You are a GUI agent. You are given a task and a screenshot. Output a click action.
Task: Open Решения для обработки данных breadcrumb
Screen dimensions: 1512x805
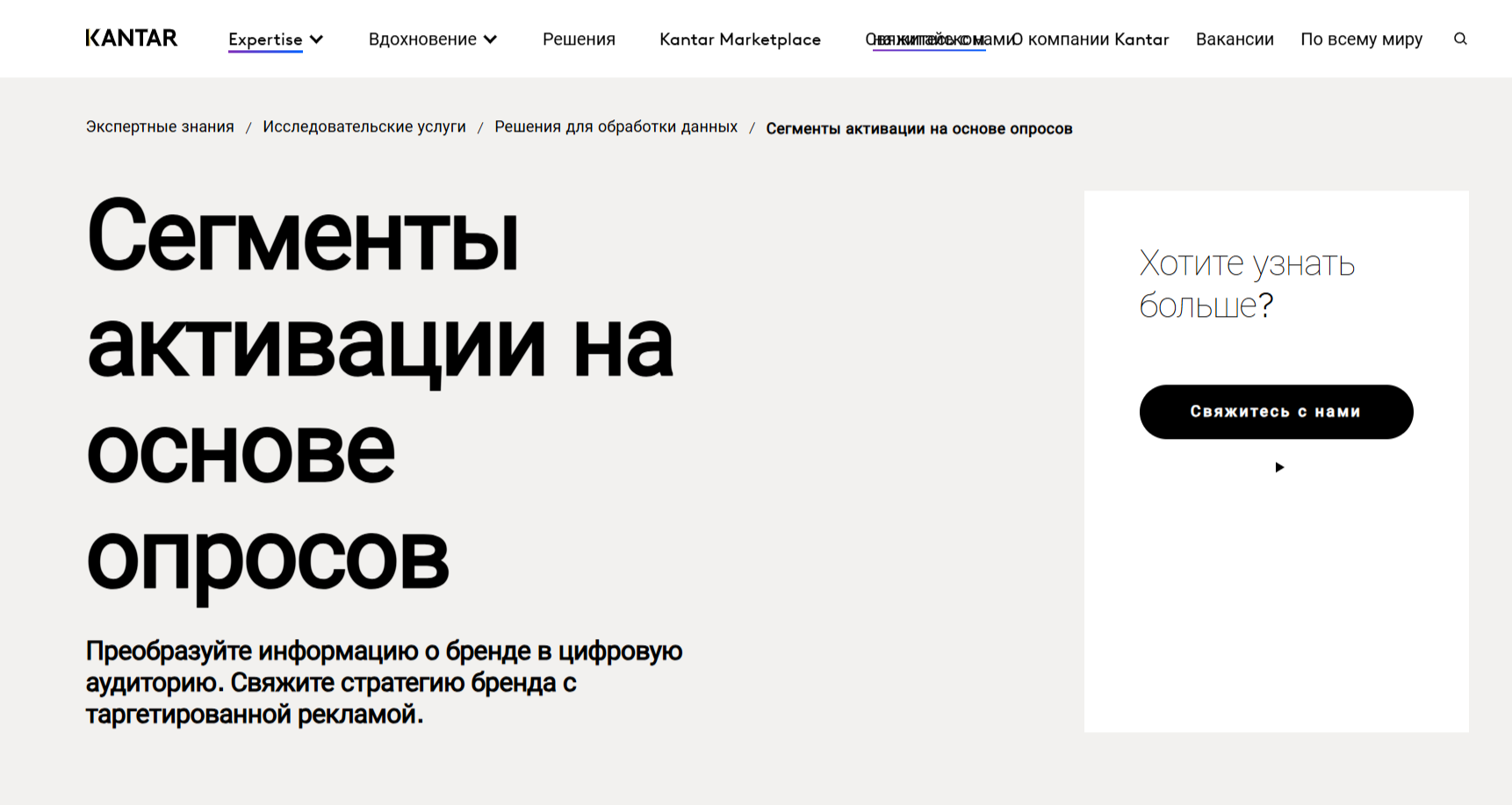click(x=615, y=127)
